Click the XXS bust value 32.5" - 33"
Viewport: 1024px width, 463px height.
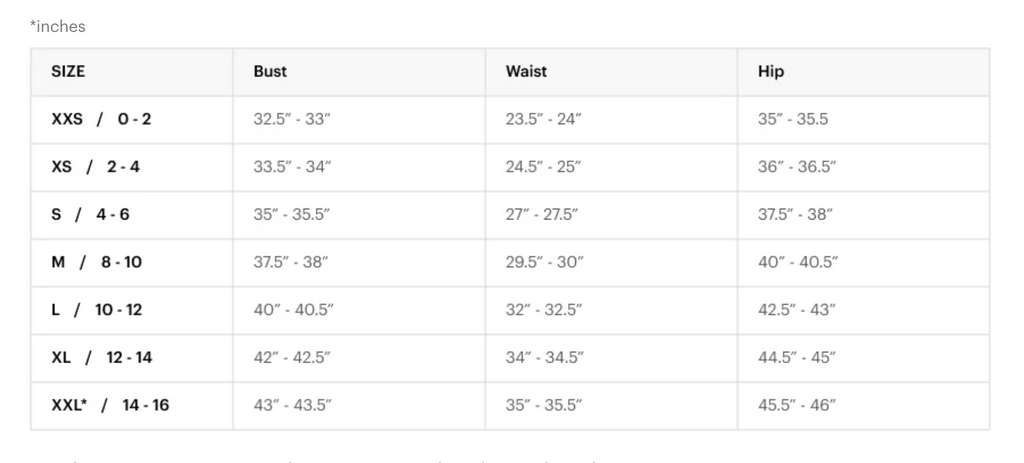click(x=292, y=119)
